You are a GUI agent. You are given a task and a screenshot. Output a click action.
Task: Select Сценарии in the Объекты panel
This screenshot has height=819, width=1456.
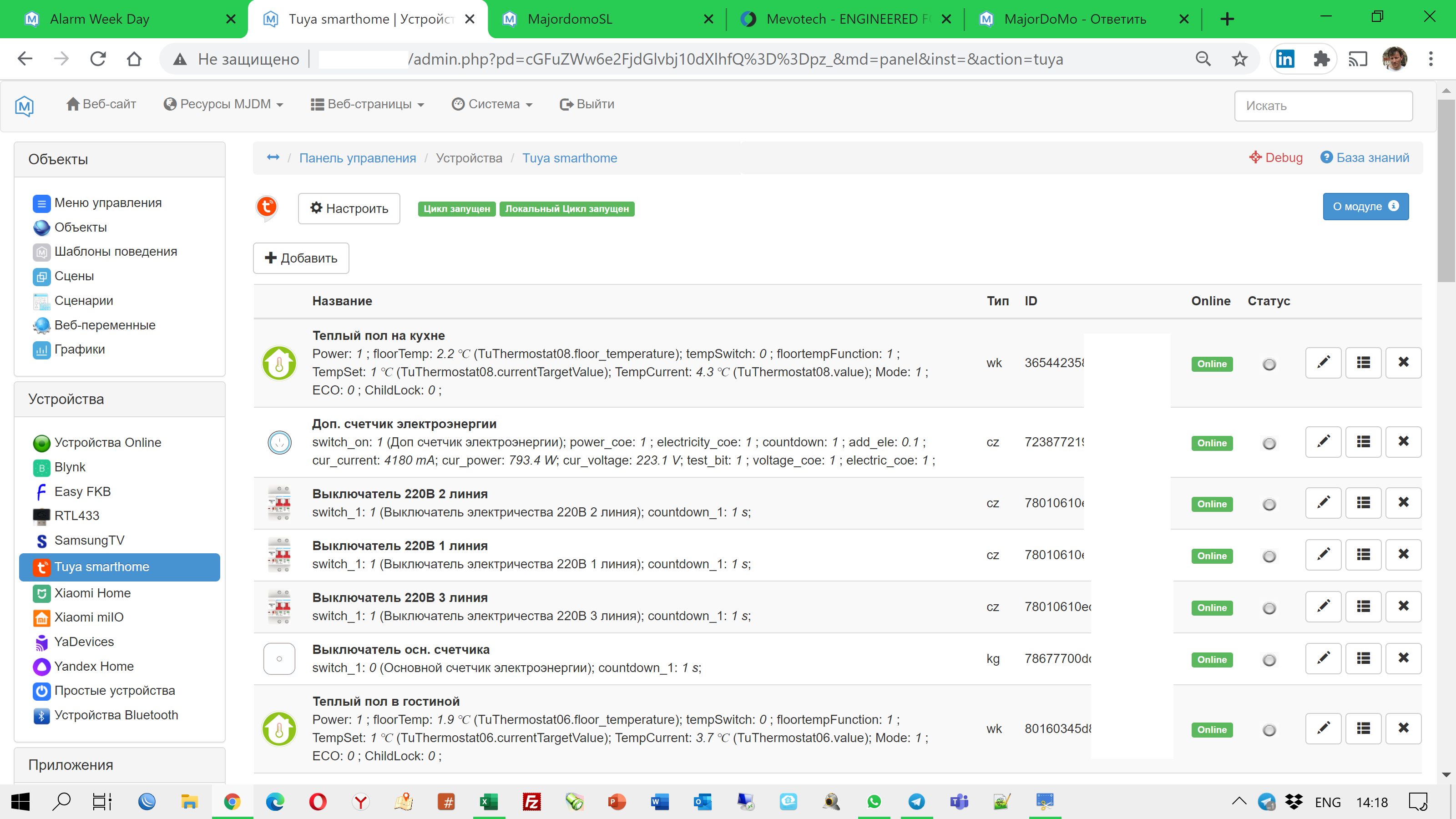[x=84, y=300]
